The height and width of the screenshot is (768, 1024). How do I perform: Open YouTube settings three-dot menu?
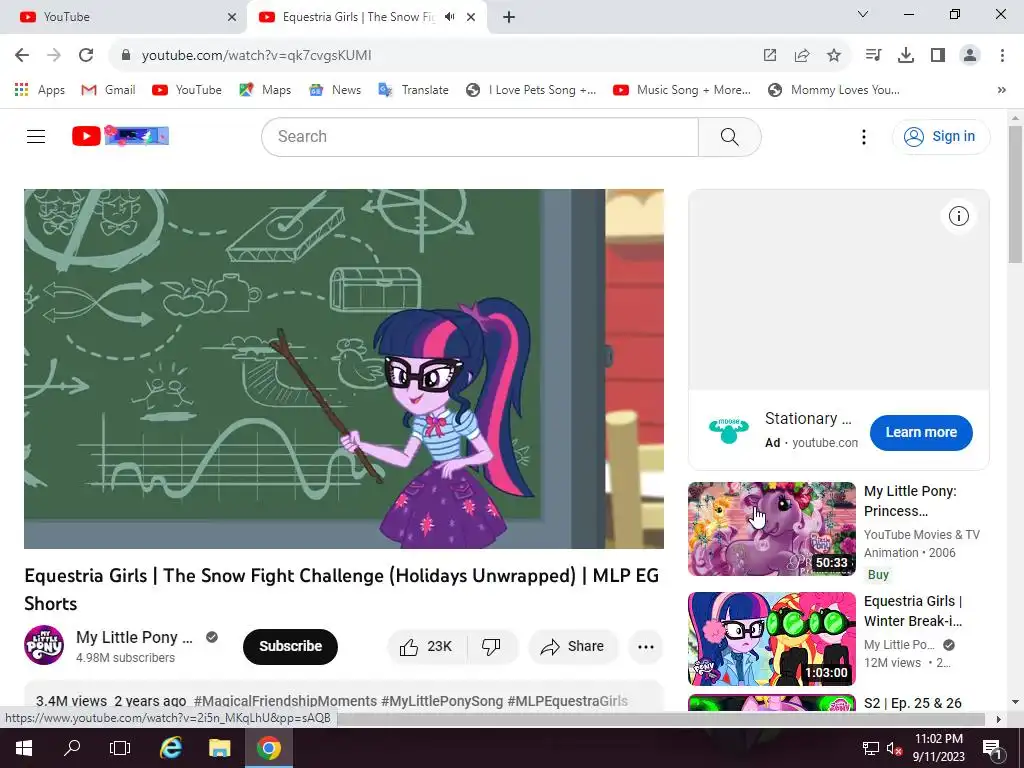point(863,136)
